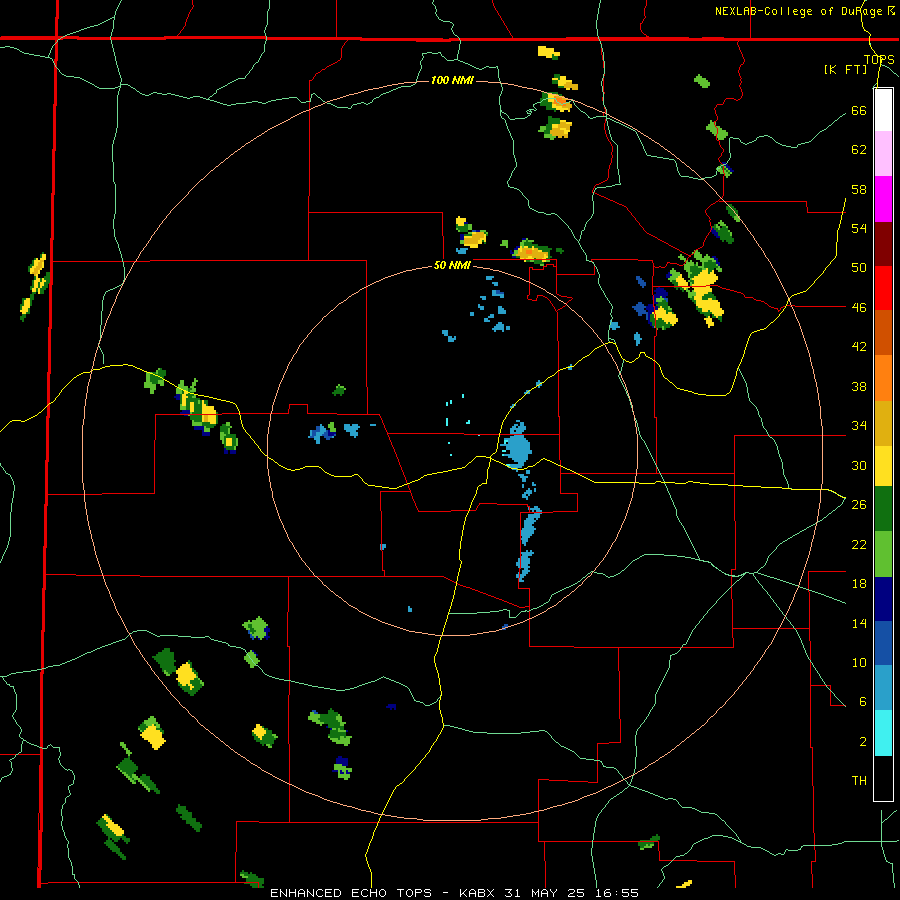Click the bright yellow legend band
Screen dimensions: 900x900
[x=883, y=466]
